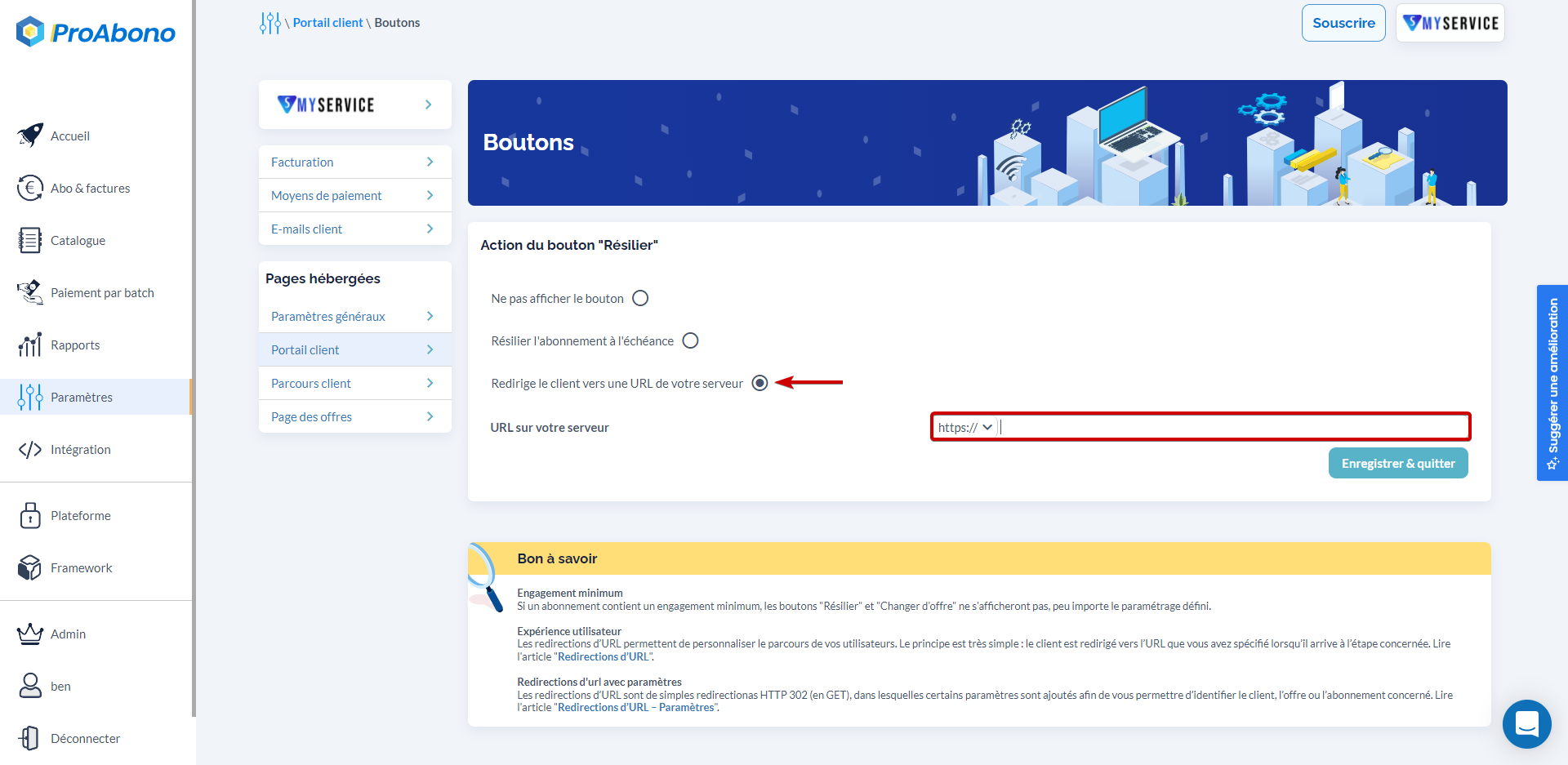Screen dimensions: 1568x765
Task: Expand the Paramètres généraux chevron
Action: point(430,316)
